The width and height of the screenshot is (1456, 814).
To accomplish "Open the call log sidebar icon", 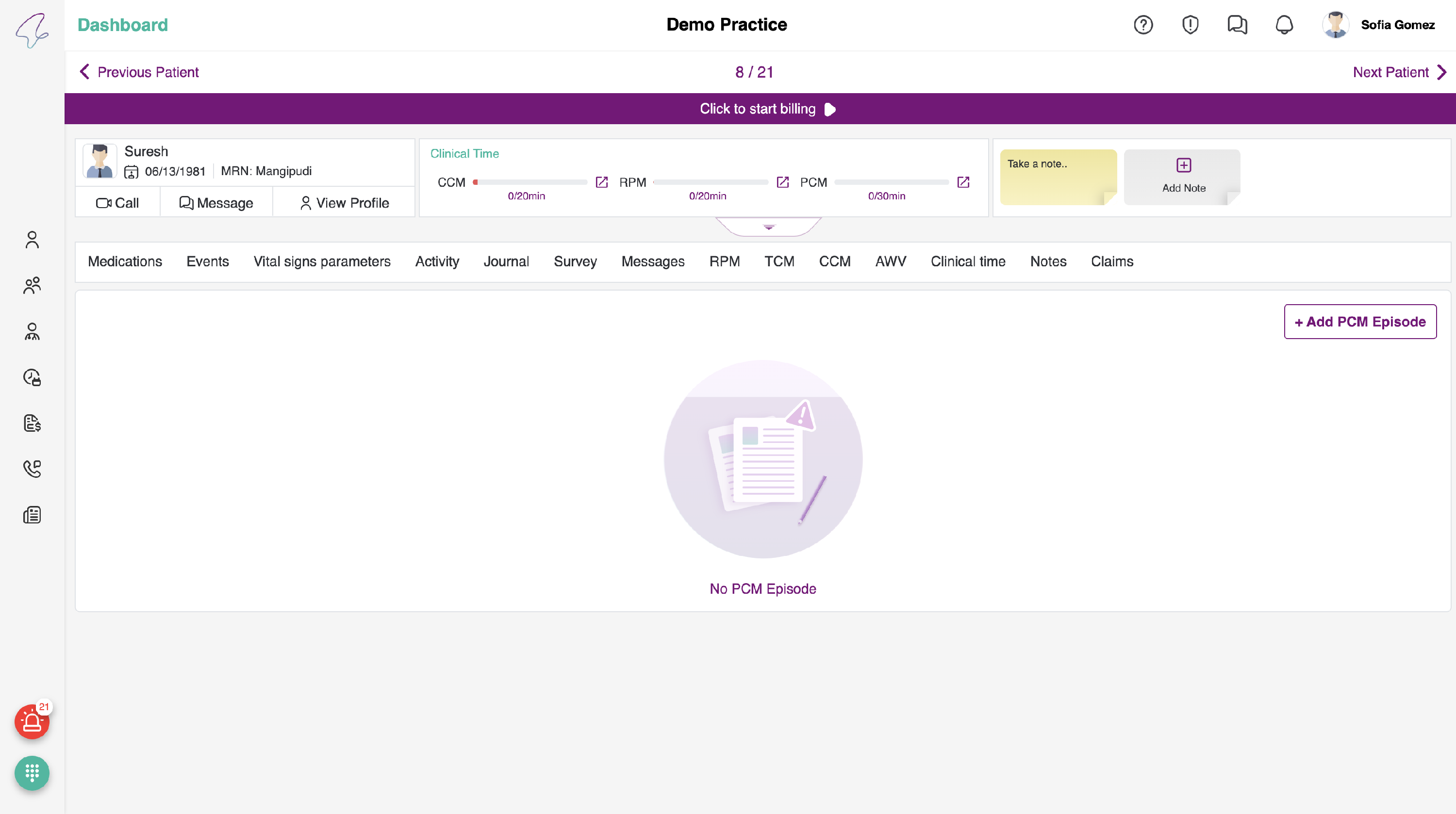I will click(32, 468).
